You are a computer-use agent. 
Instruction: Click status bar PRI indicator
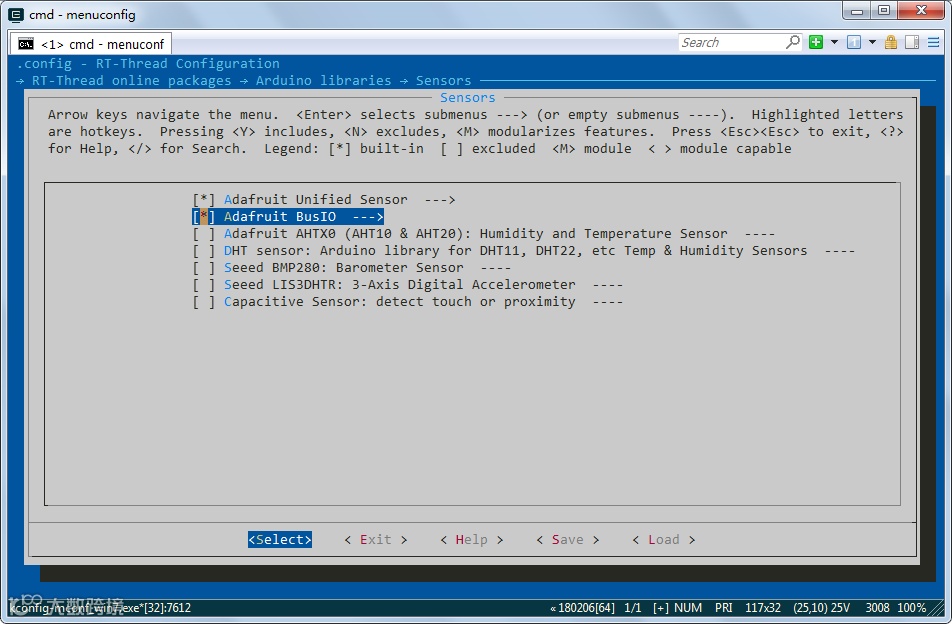[723, 608]
